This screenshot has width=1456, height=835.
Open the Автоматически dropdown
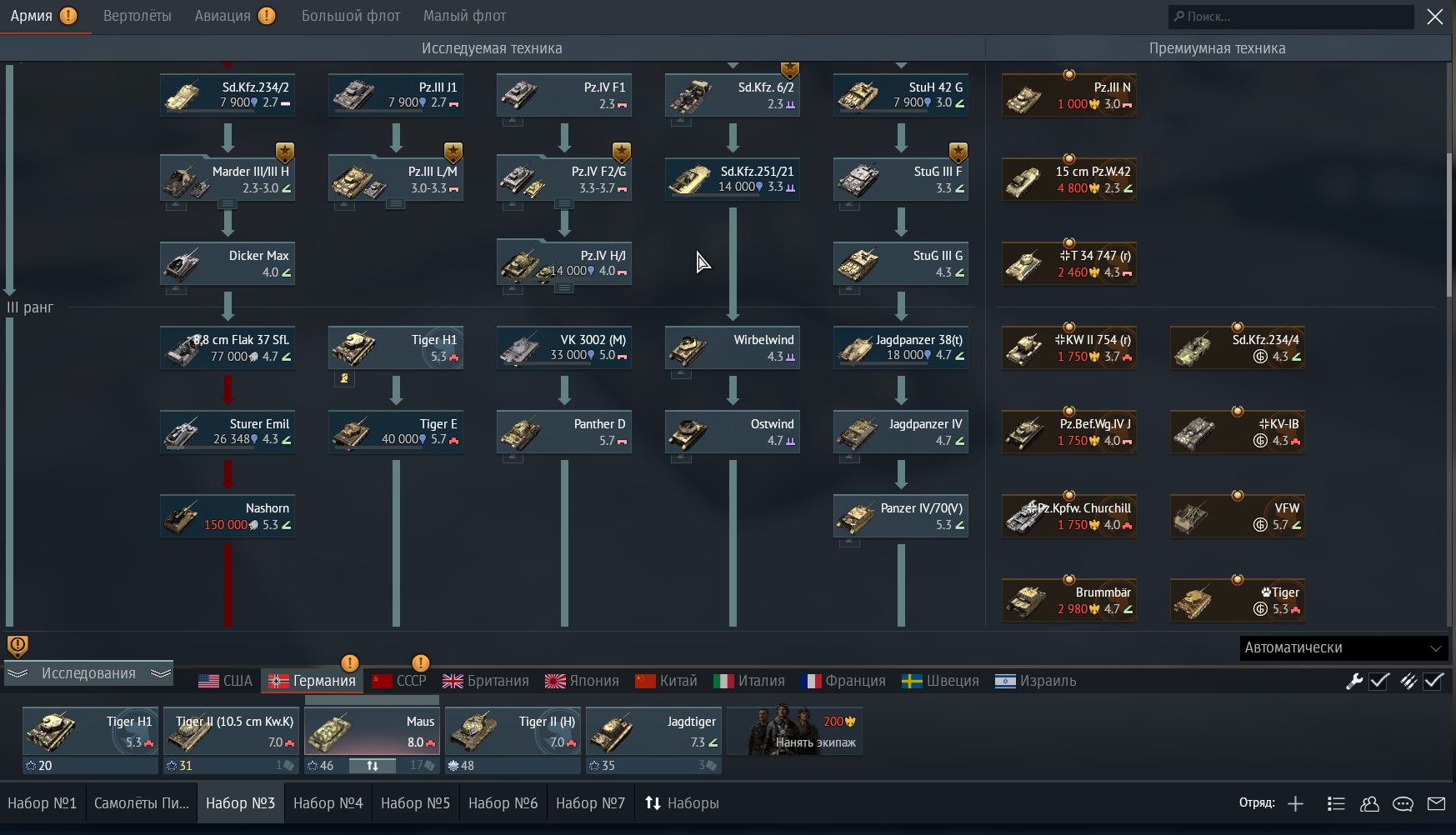pos(1343,647)
